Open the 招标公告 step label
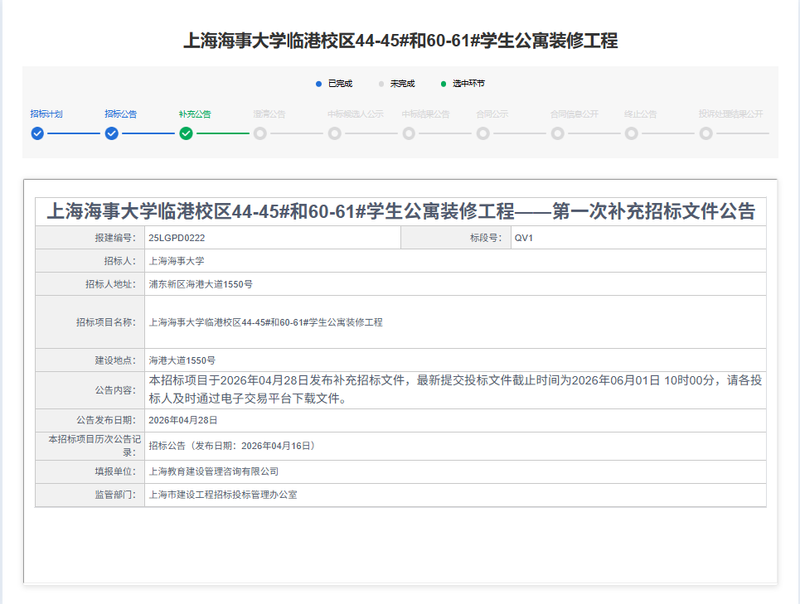 [x=121, y=114]
